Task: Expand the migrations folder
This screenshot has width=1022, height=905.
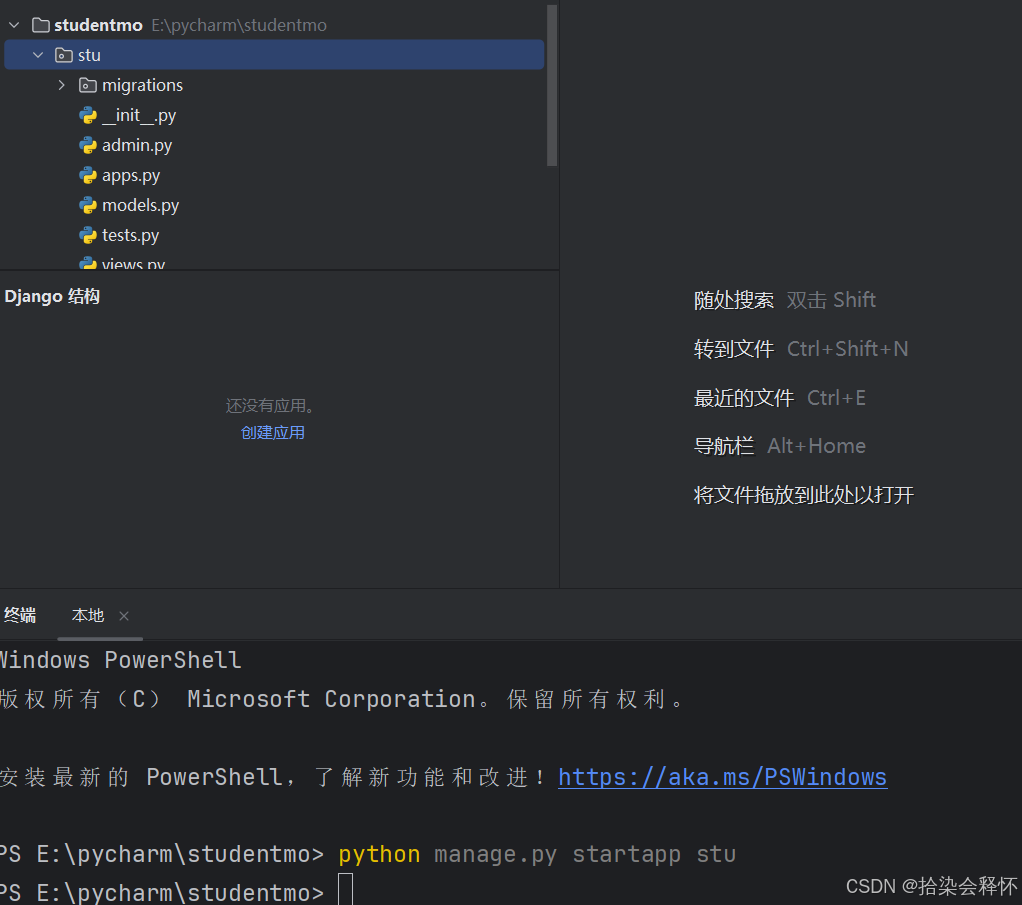Action: point(61,85)
